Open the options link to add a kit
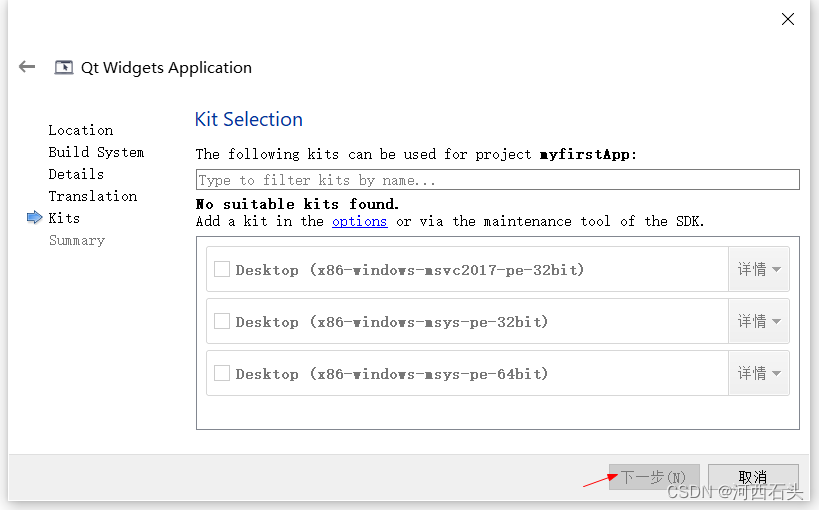819x510 pixels. pos(359,222)
